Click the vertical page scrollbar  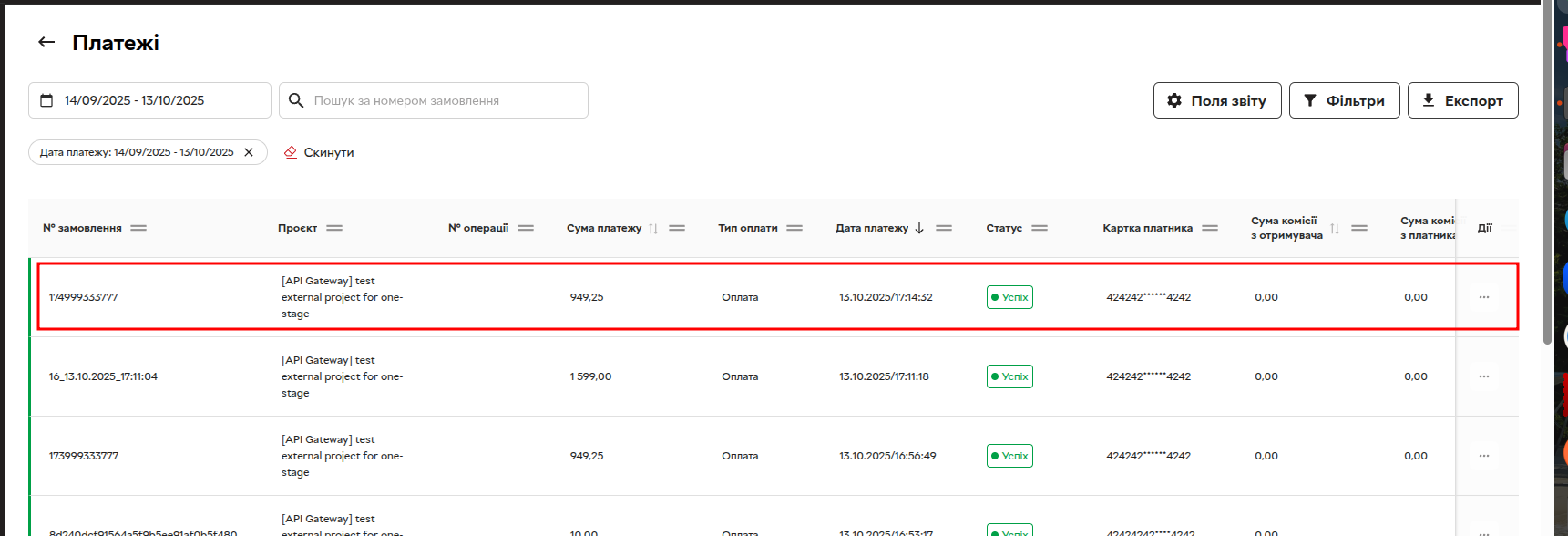[x=1547, y=182]
